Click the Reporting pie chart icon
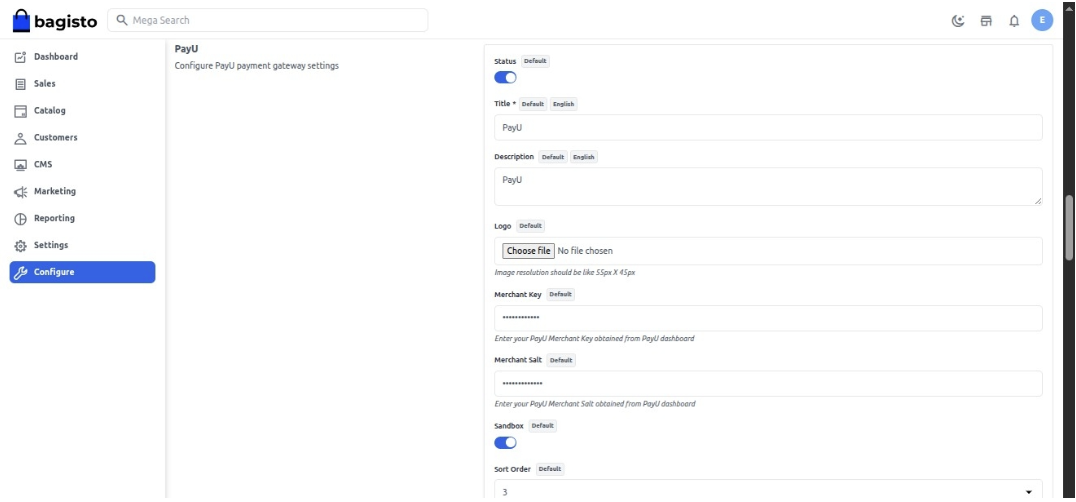The image size is (1076, 502). (x=21, y=218)
